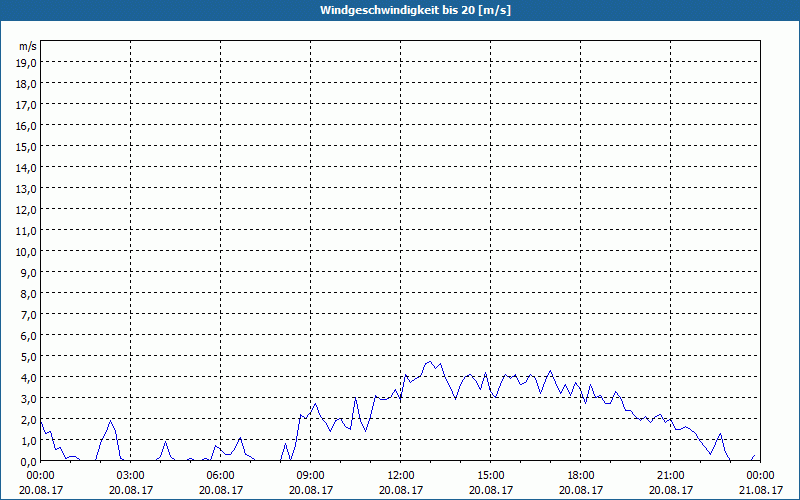Click the 13,0 y-axis label
800x500 pixels.
click(28, 189)
